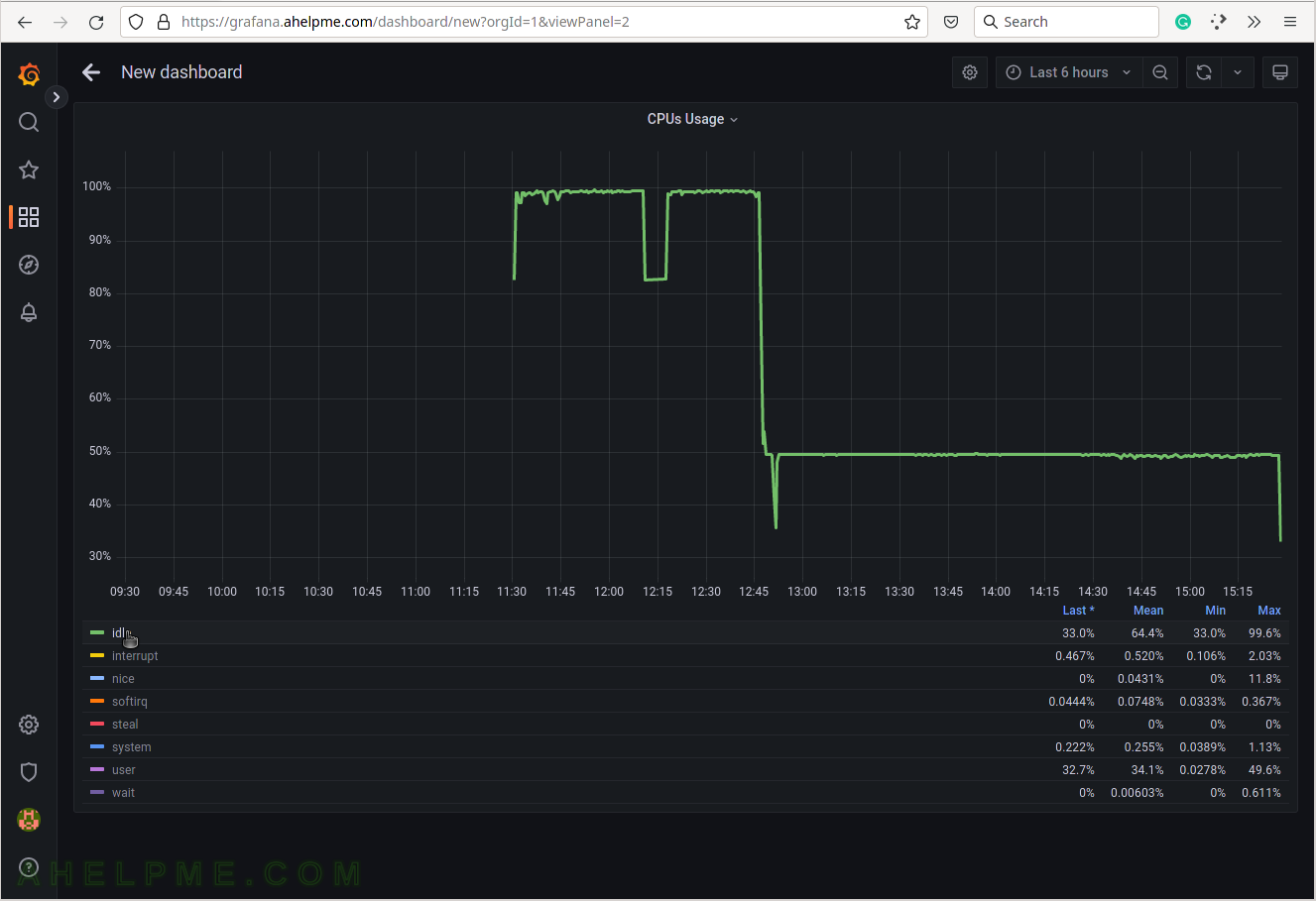Viewport: 1316px width, 901px height.
Task: Open the Explore compass icon
Action: (x=29, y=265)
